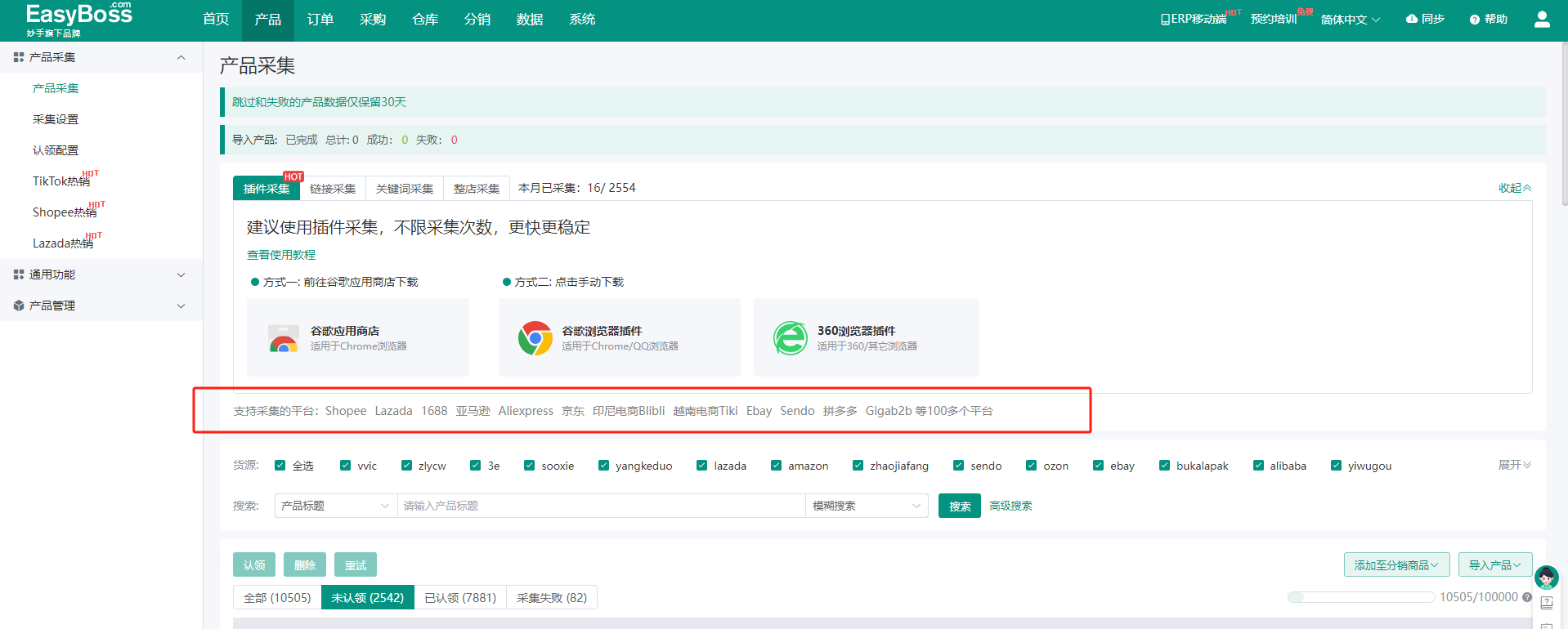This screenshot has width=1568, height=629.
Task: Switch to the 整店采集 tab
Action: [x=477, y=189]
